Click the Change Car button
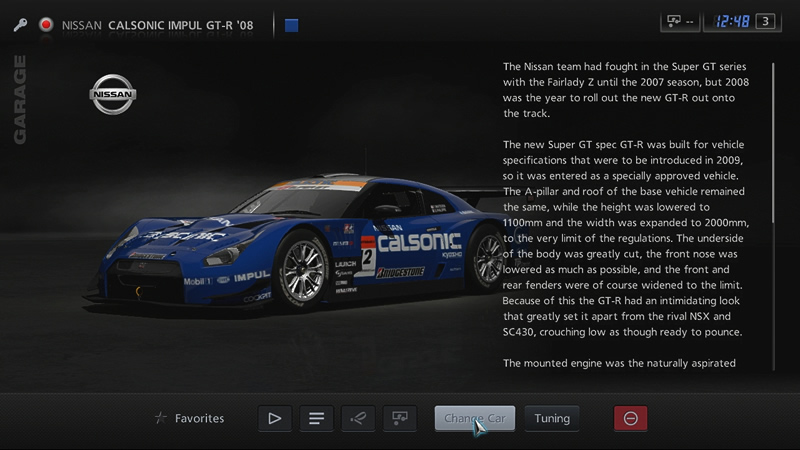The height and width of the screenshot is (450, 800). click(475, 418)
